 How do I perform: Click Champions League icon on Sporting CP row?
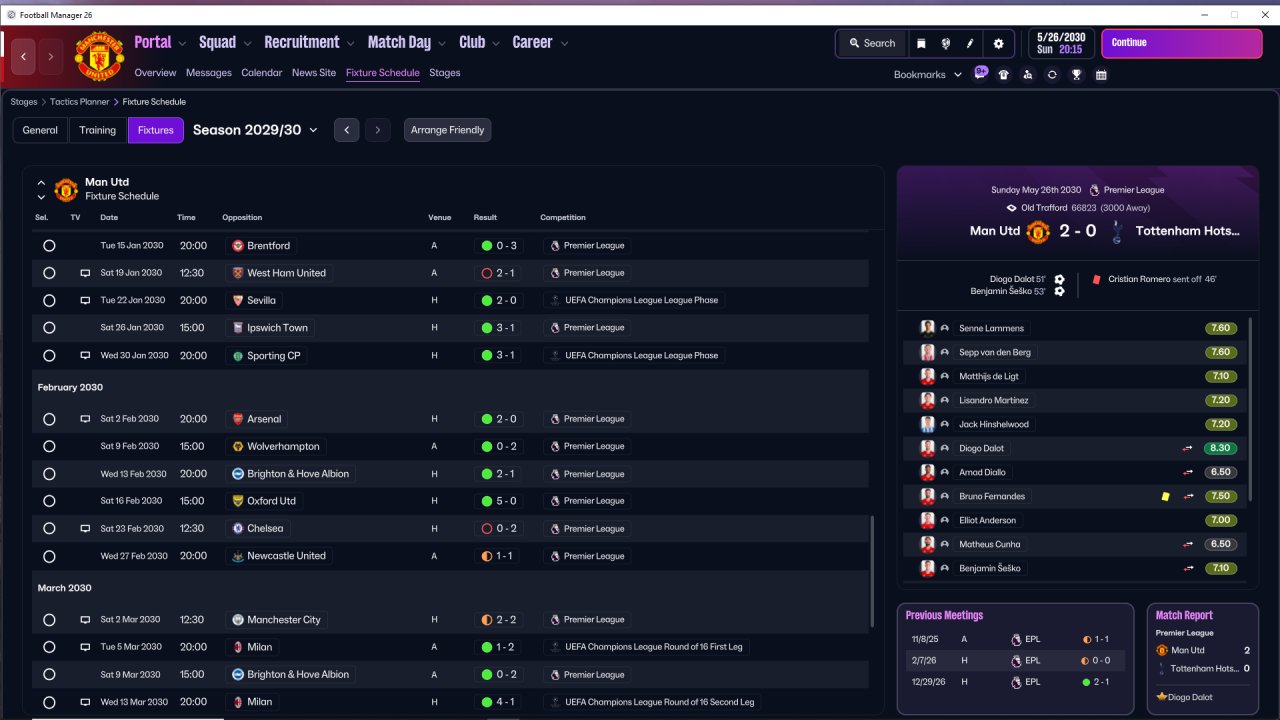pyautogui.click(x=555, y=355)
